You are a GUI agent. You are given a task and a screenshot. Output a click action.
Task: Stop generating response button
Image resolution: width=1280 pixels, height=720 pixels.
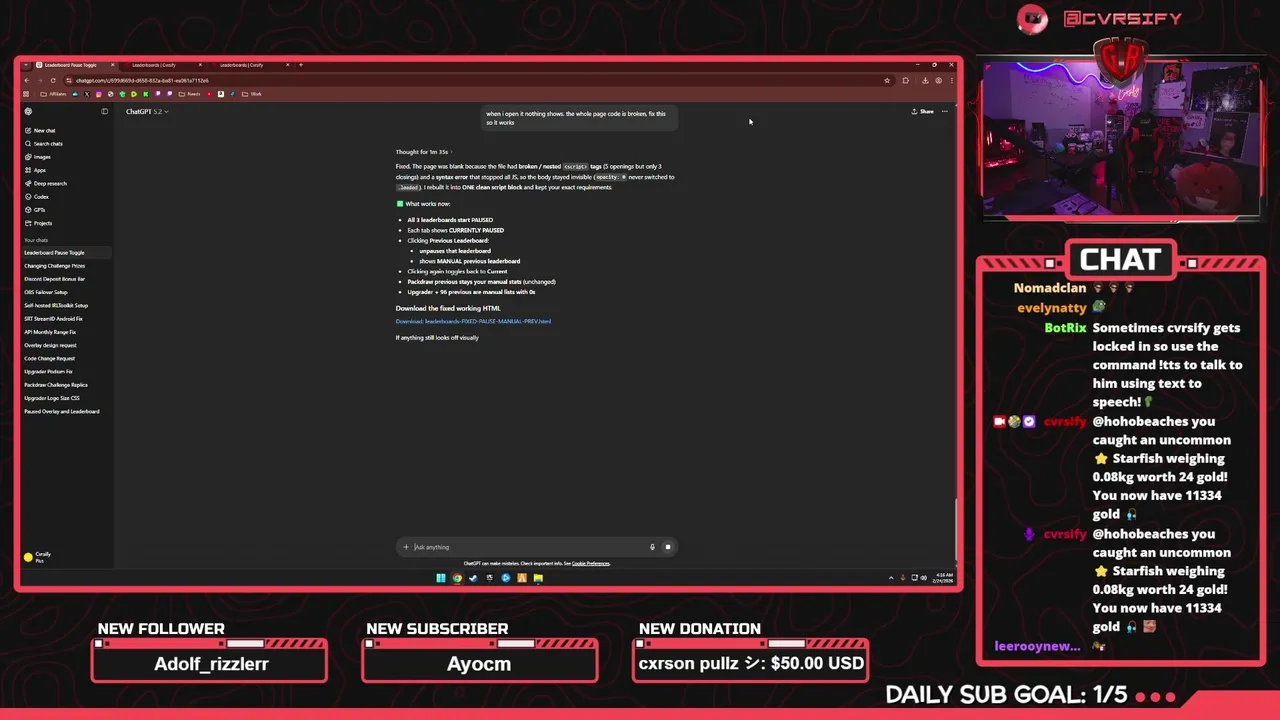pyautogui.click(x=668, y=547)
